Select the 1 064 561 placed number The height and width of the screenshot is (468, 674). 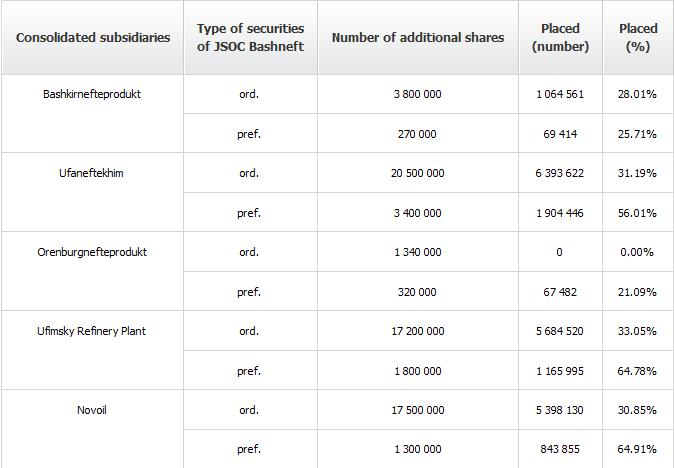[560, 94]
